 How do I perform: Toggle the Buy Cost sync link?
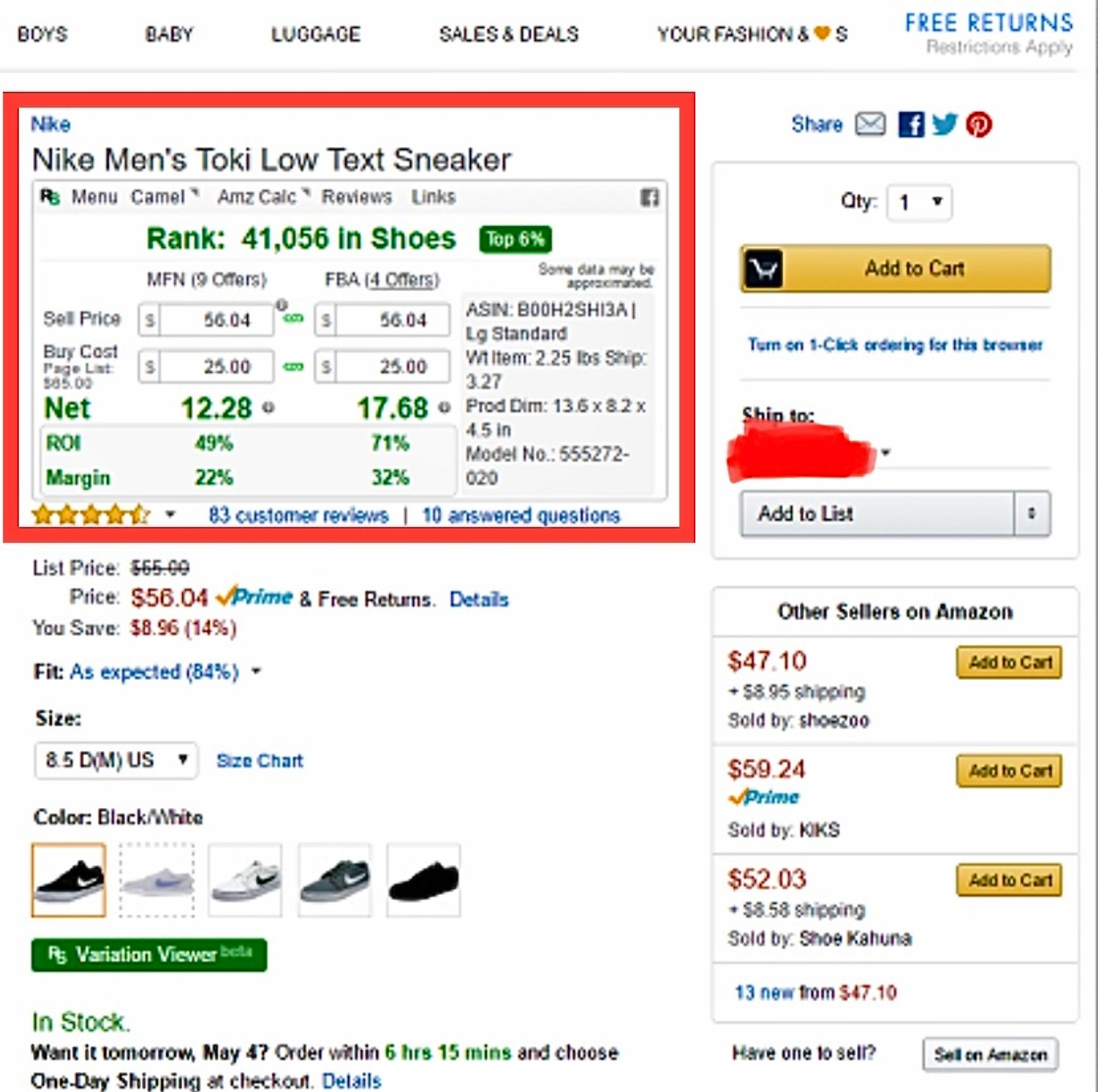point(295,367)
